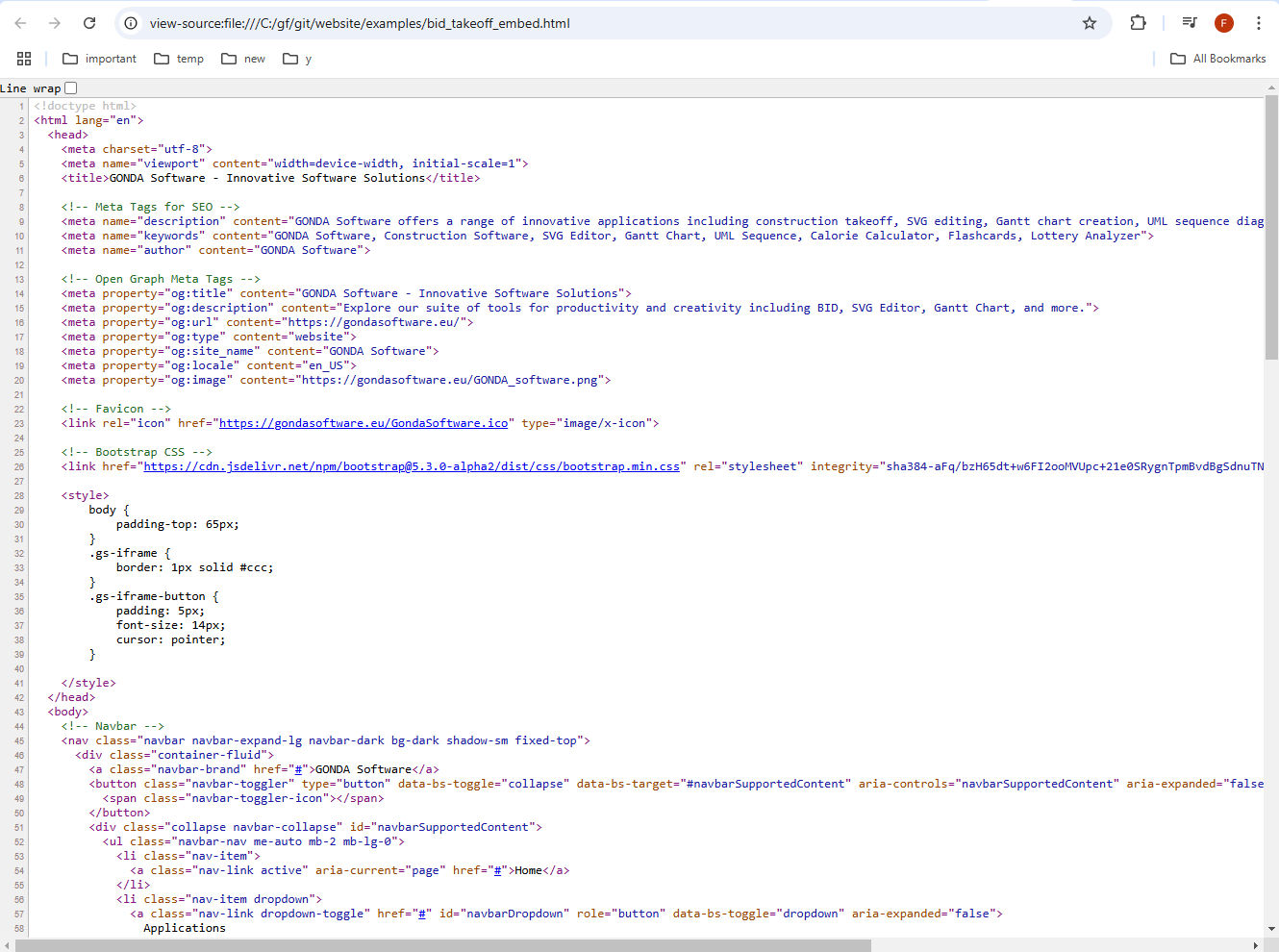Click the vertical scrollbar thumb
Image resolution: width=1279 pixels, height=952 pixels.
click(x=1271, y=228)
